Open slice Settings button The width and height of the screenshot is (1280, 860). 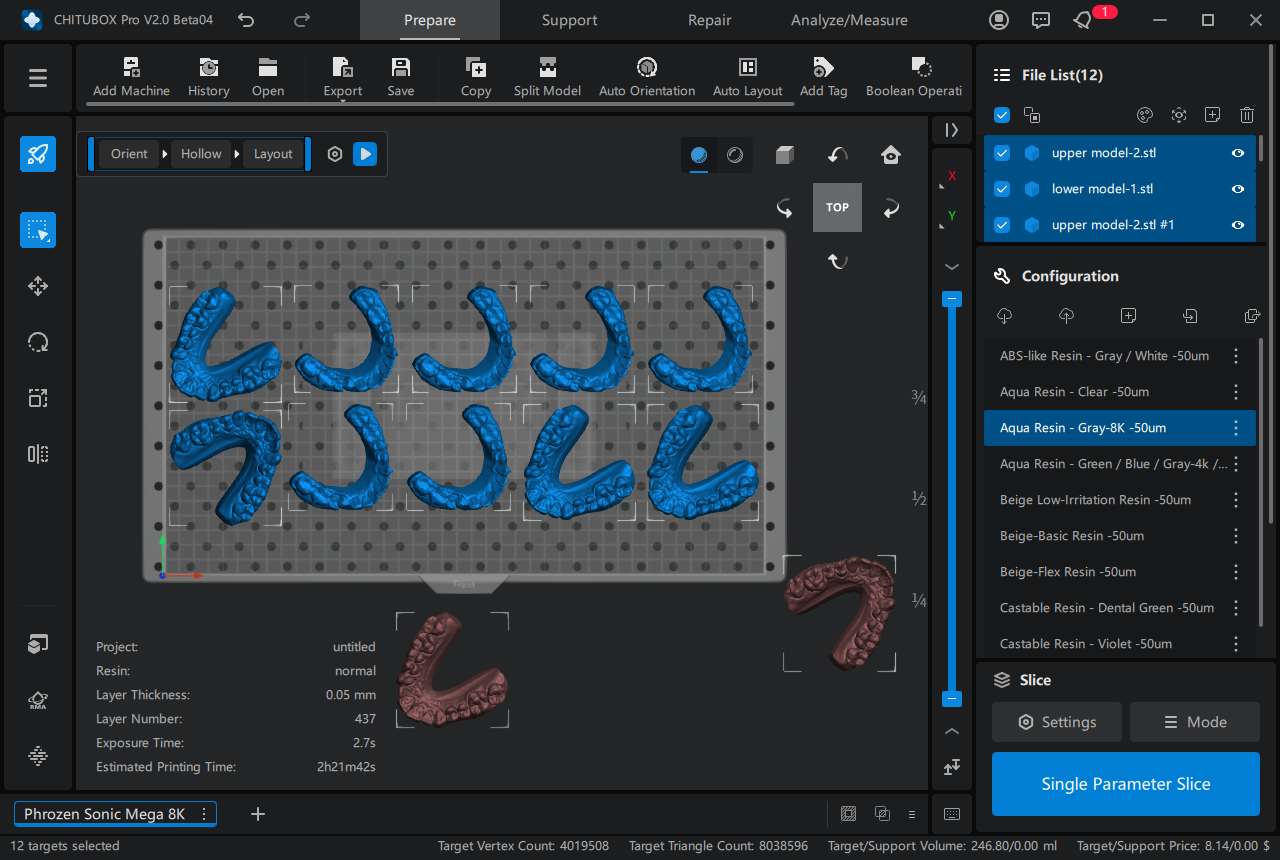[x=1057, y=722]
